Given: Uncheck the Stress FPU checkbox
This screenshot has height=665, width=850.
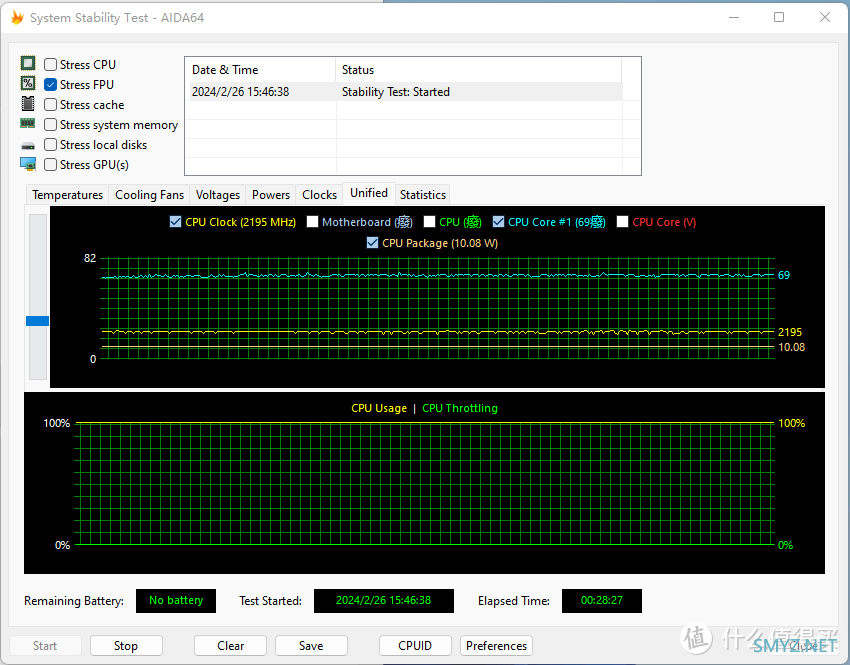Looking at the screenshot, I should point(50,85).
